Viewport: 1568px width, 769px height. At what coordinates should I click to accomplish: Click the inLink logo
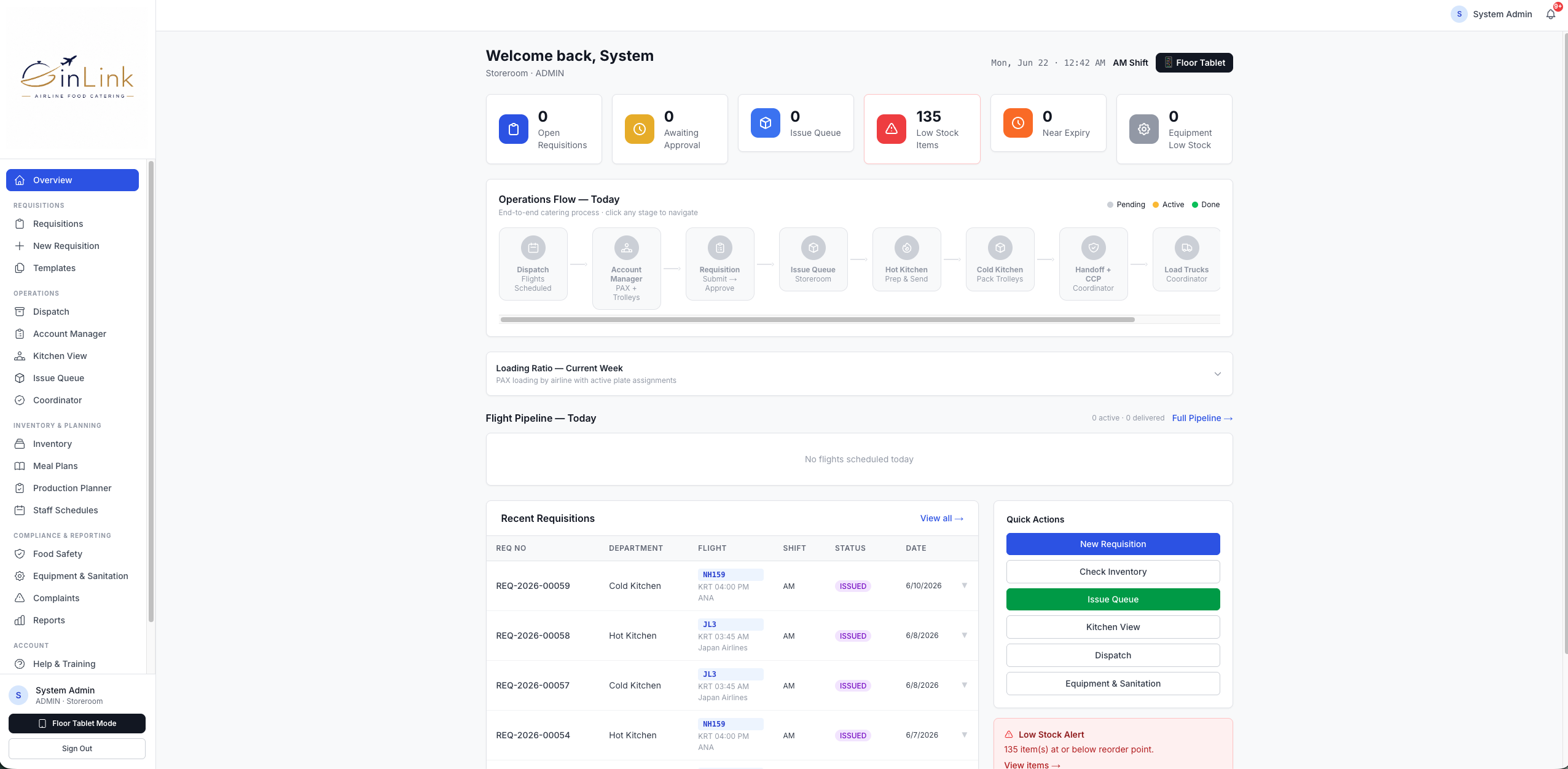click(x=77, y=77)
